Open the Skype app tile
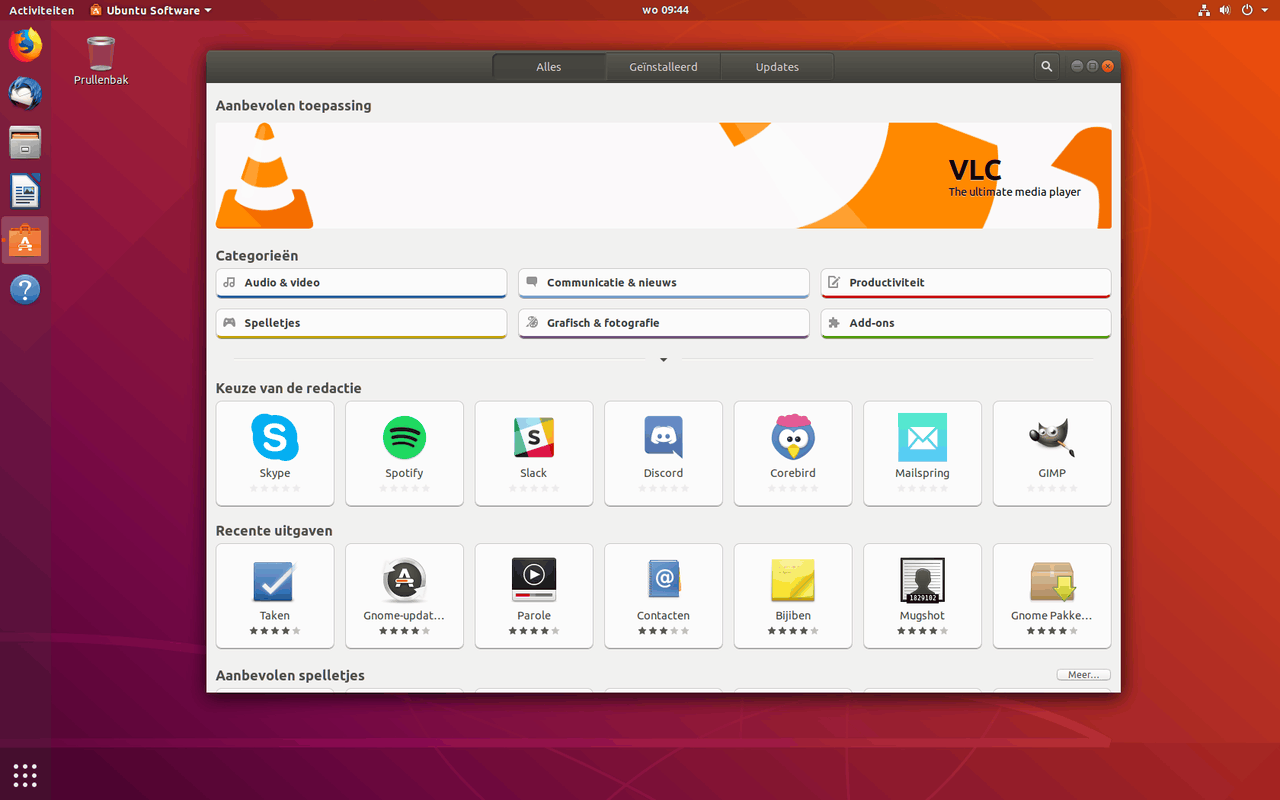Image resolution: width=1280 pixels, height=800 pixels. (x=275, y=453)
